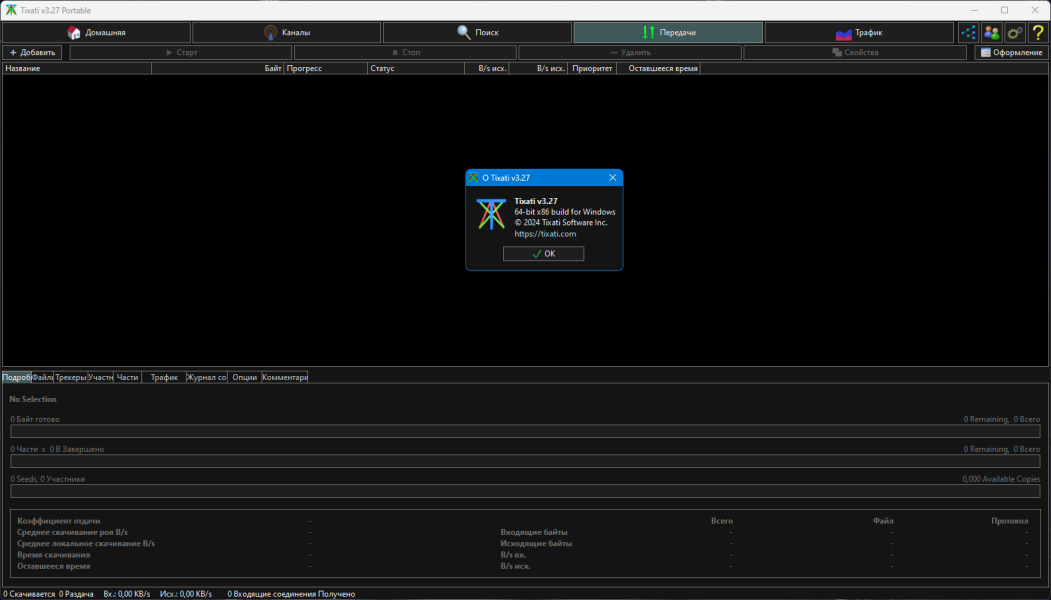Screen dimensions: 1051x600
Task: Sort by Статус column header
Action: pos(416,68)
